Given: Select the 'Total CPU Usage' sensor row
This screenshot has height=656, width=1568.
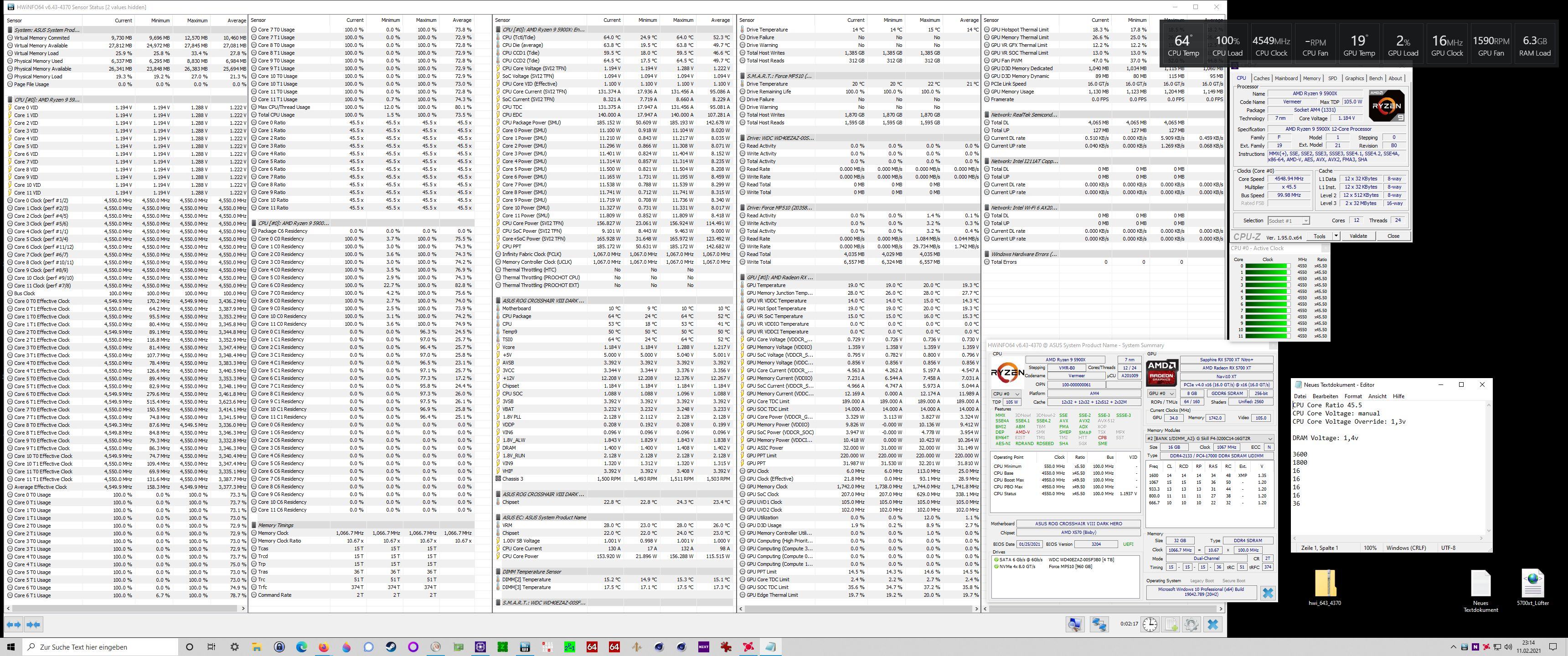Looking at the screenshot, I should 362,115.
